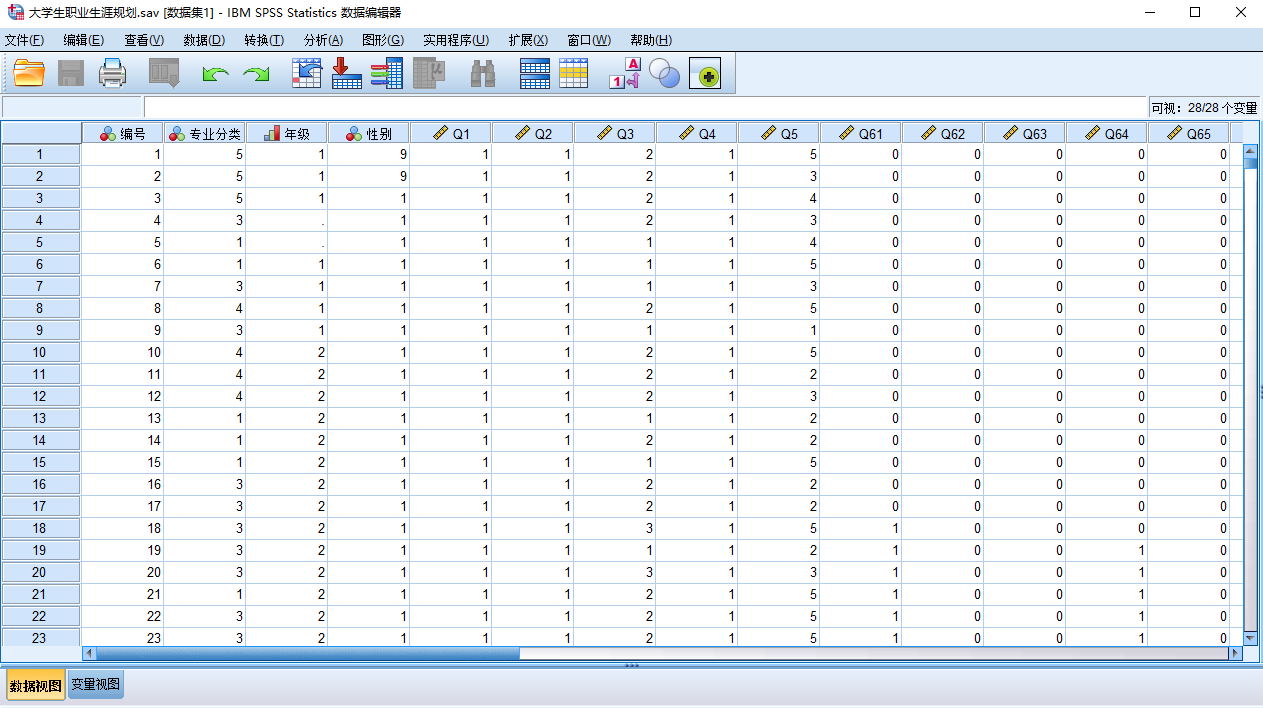The height and width of the screenshot is (708, 1263).
Task: Undo the last action with green arrow
Action: point(215,74)
